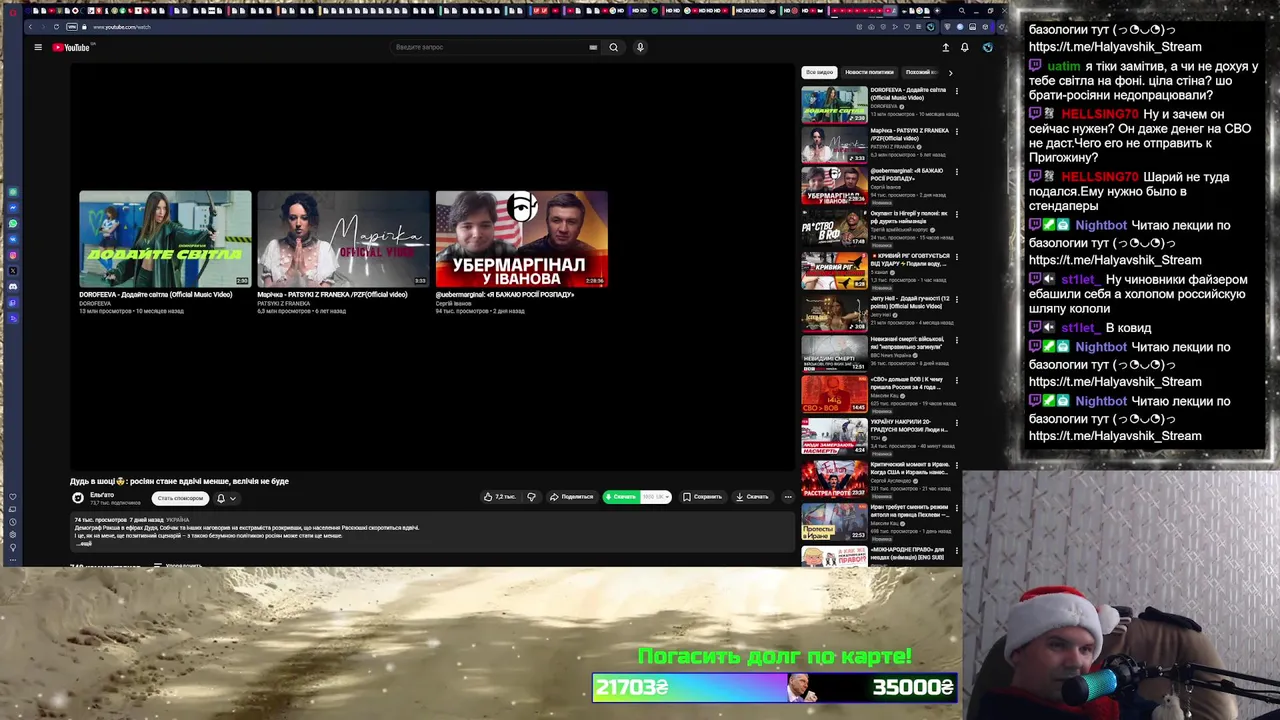Save the video with 'Сохранить' button
The image size is (1280, 720).
point(702,497)
